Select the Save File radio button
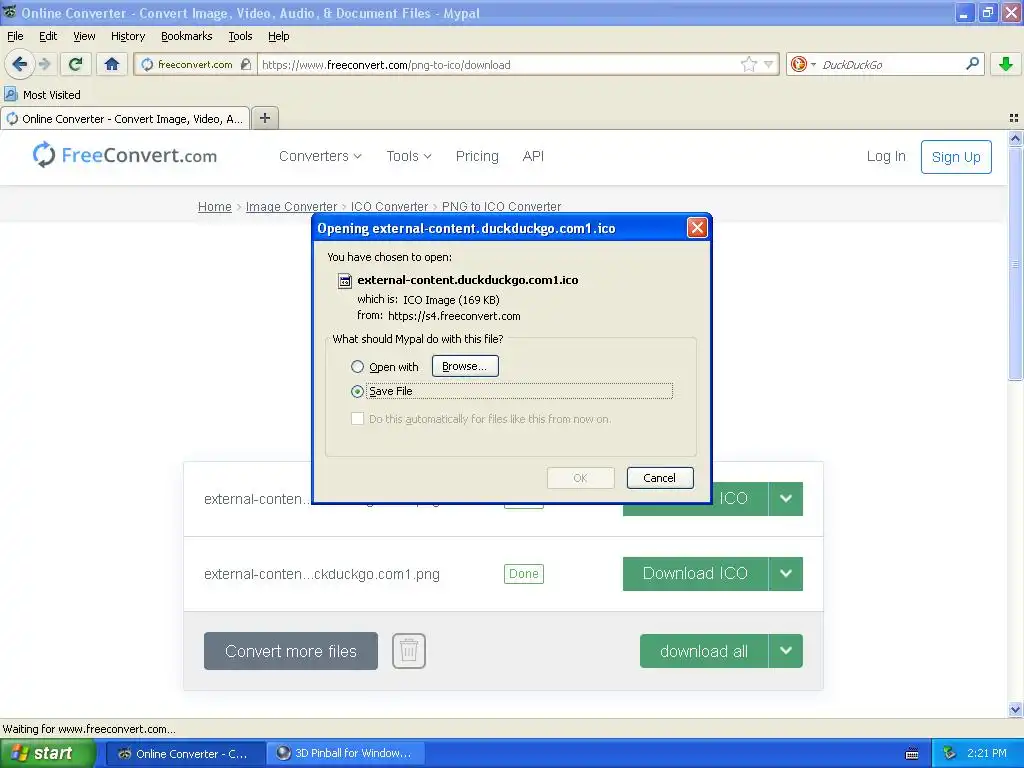Viewport: 1024px width, 768px height. click(357, 391)
